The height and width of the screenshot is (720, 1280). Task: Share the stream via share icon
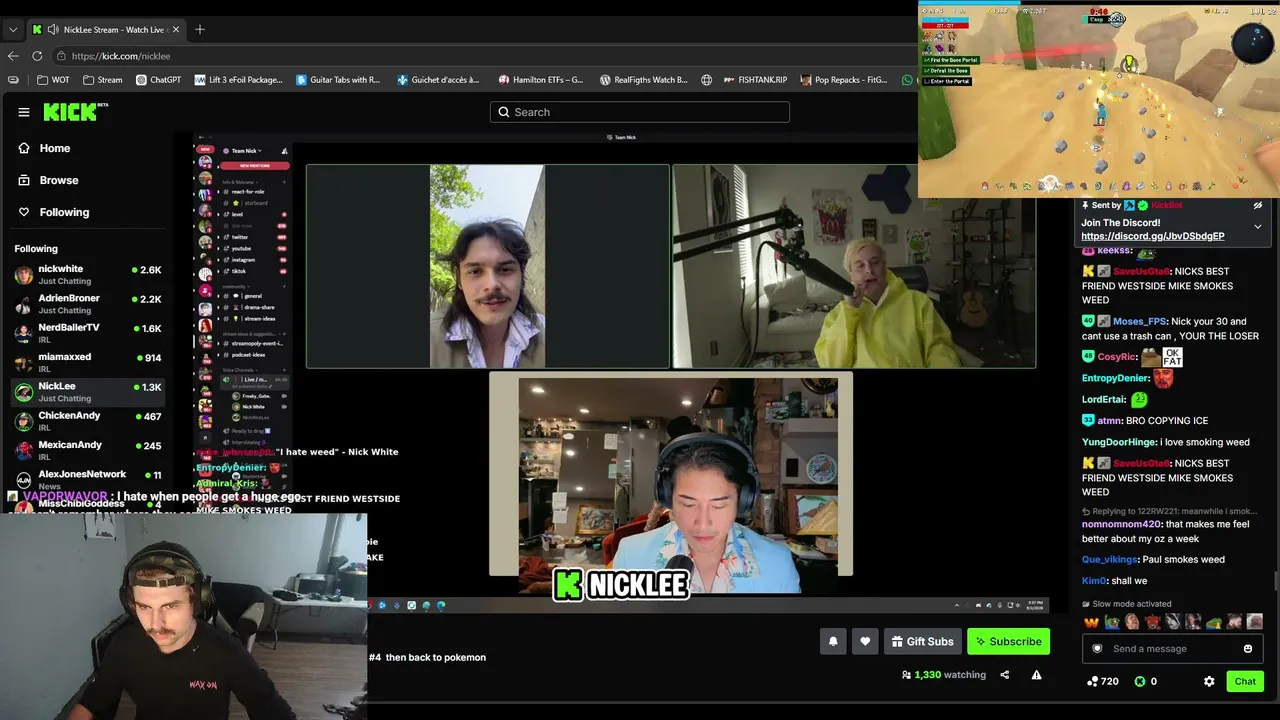pos(1004,675)
